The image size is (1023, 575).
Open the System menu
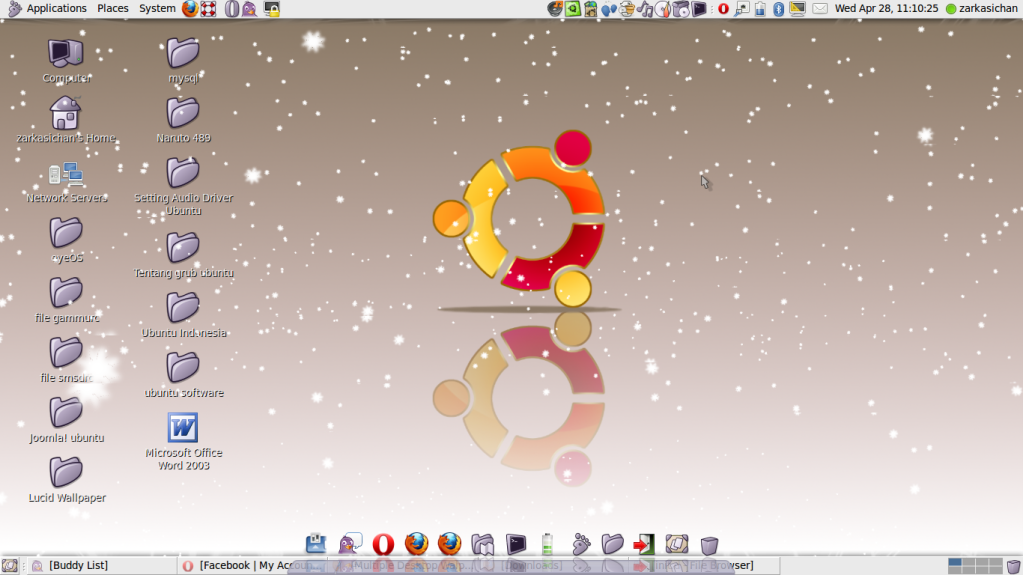pyautogui.click(x=157, y=8)
